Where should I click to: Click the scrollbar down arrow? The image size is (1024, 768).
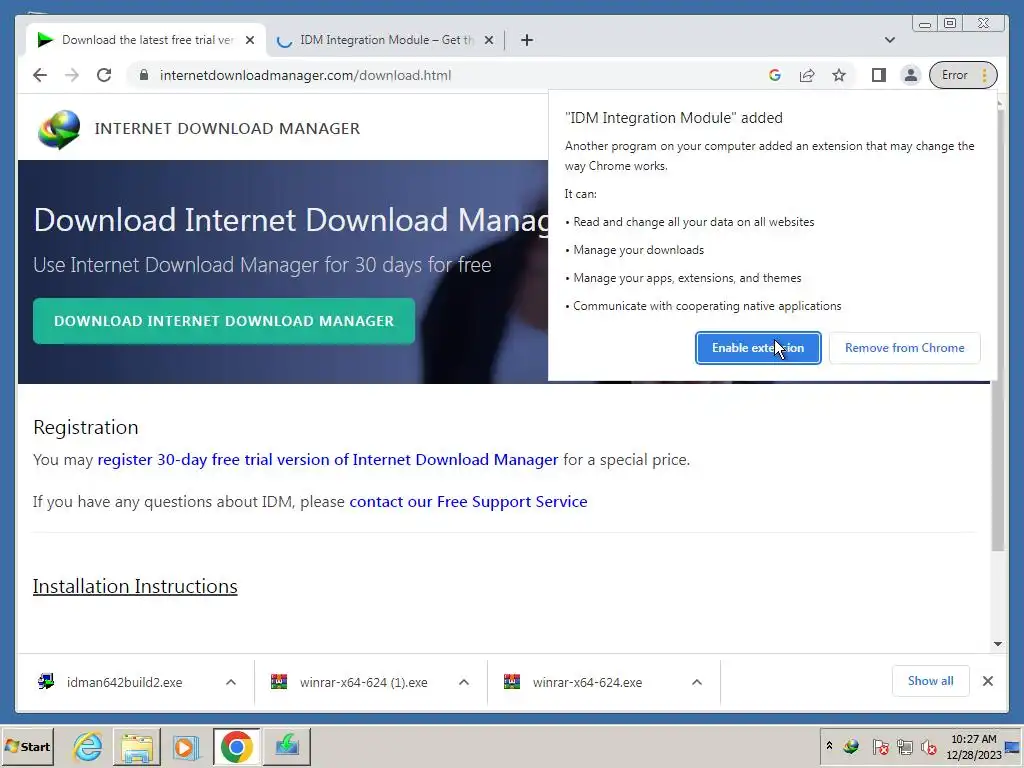tap(997, 644)
